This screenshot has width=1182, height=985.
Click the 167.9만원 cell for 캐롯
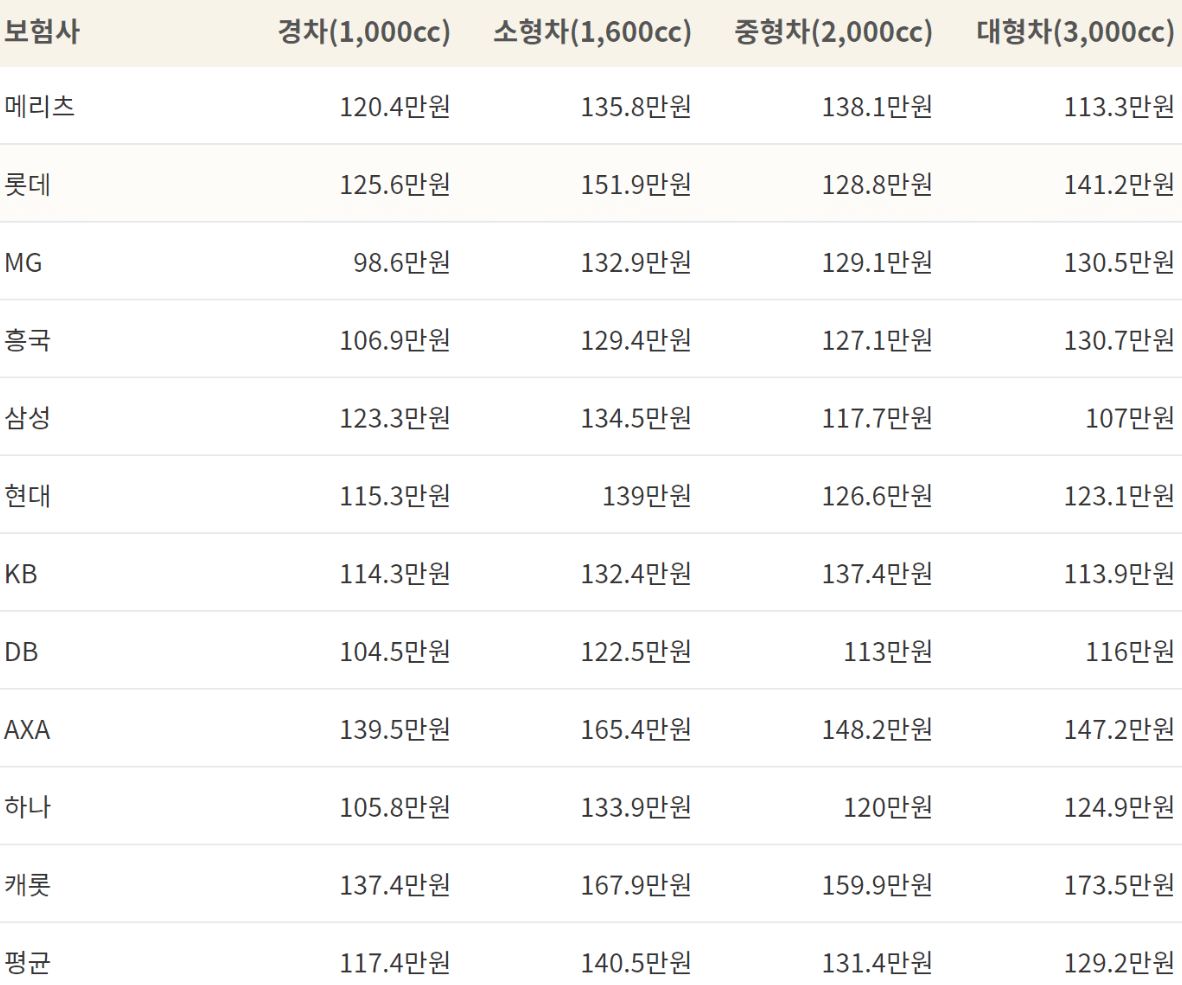(x=636, y=885)
